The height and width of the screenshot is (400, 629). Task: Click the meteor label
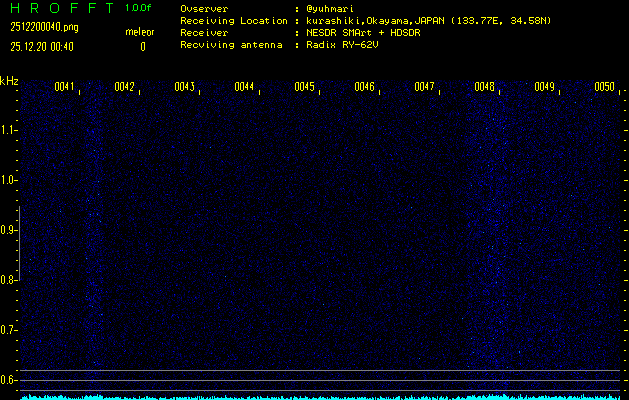click(140, 32)
